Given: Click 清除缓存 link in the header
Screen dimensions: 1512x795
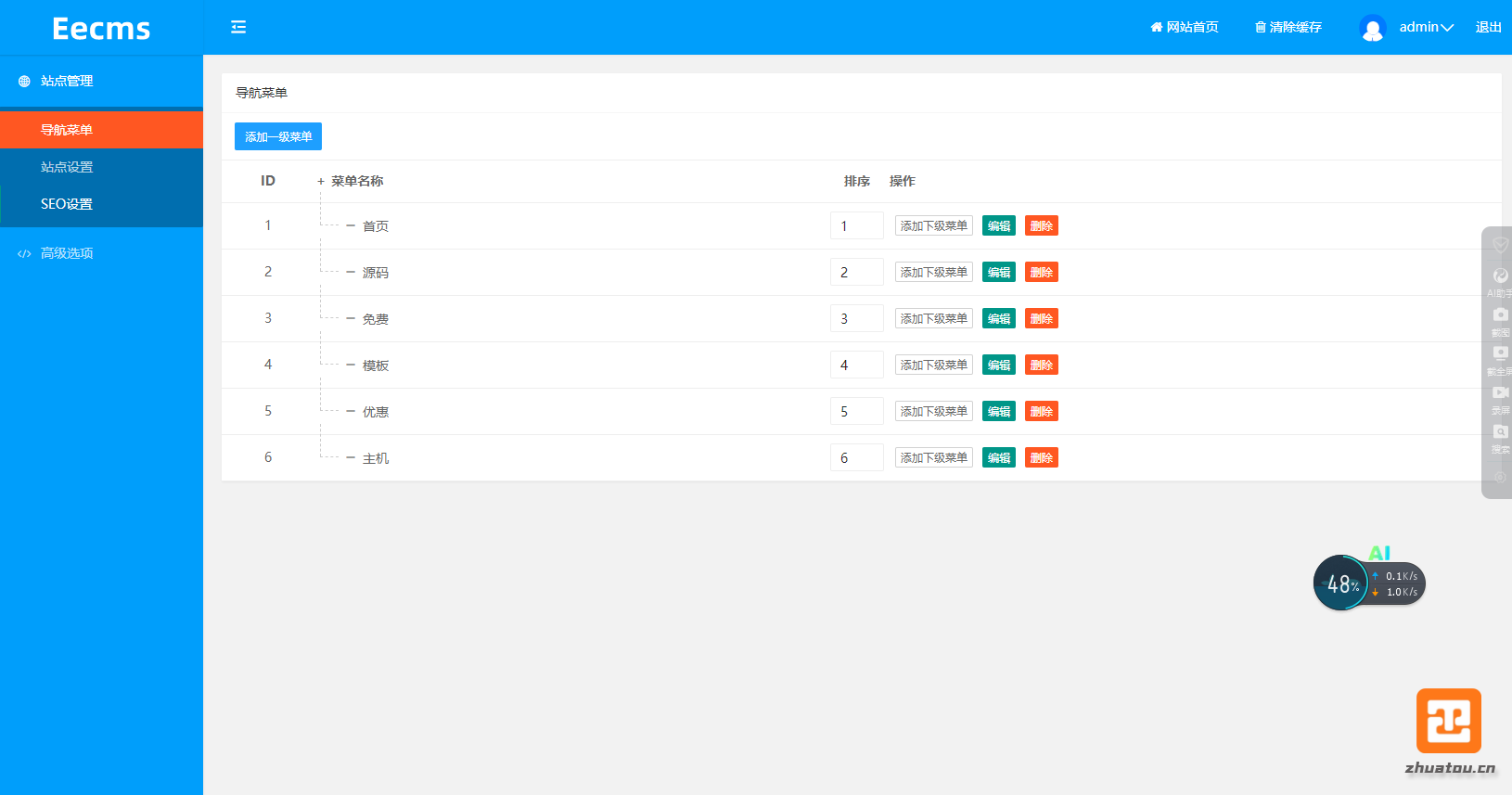Looking at the screenshot, I should (1288, 27).
